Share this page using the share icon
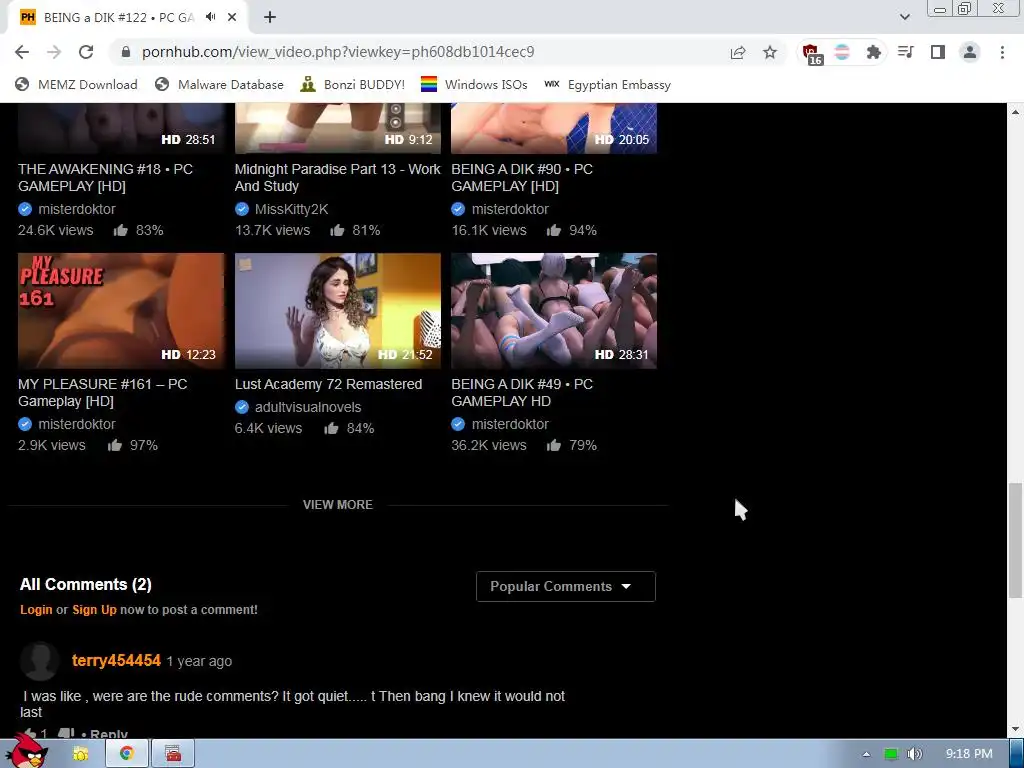The height and width of the screenshot is (768, 1024). tap(738, 52)
